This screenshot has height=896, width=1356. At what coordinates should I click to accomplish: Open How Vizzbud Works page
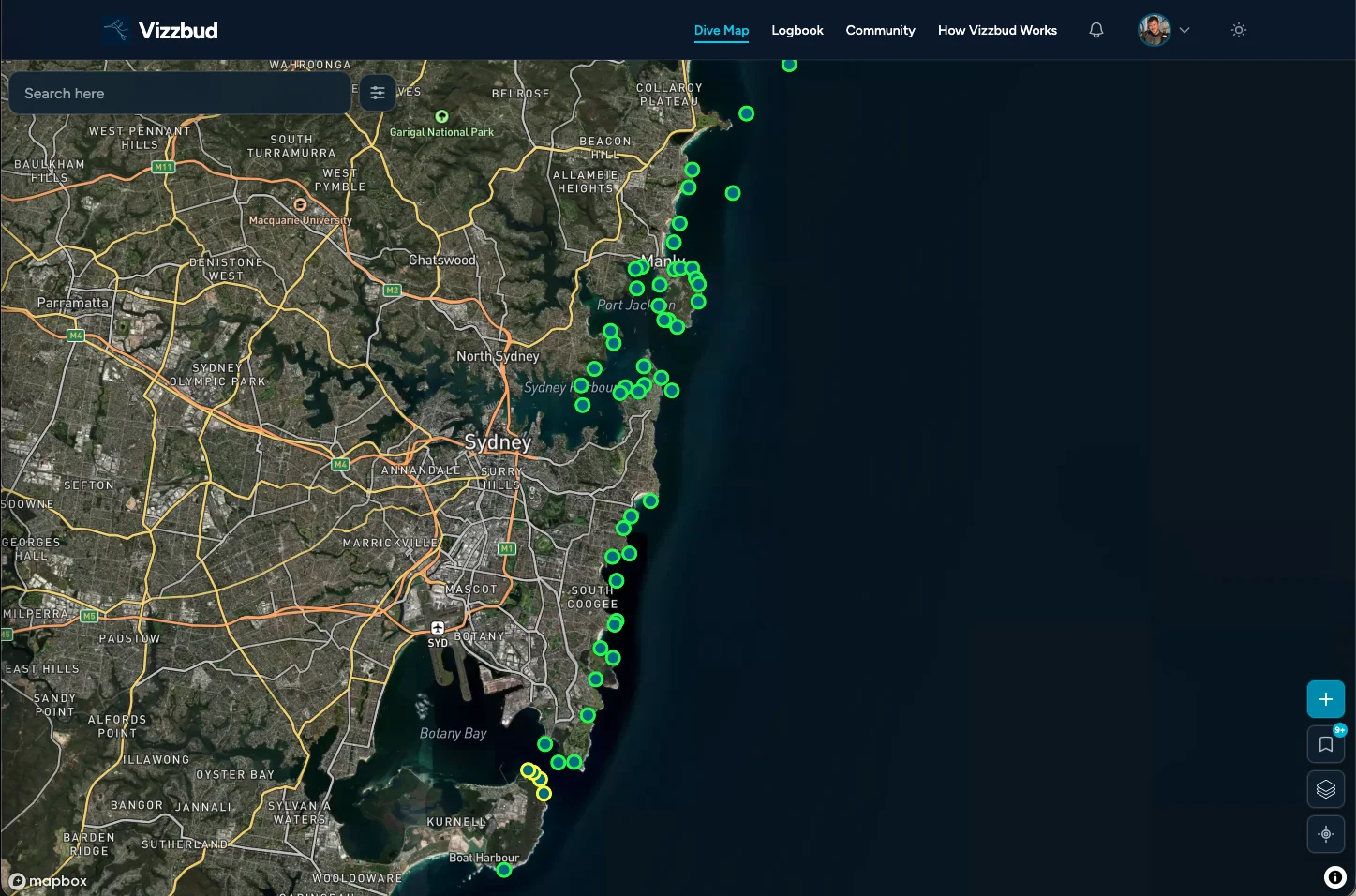pos(997,30)
